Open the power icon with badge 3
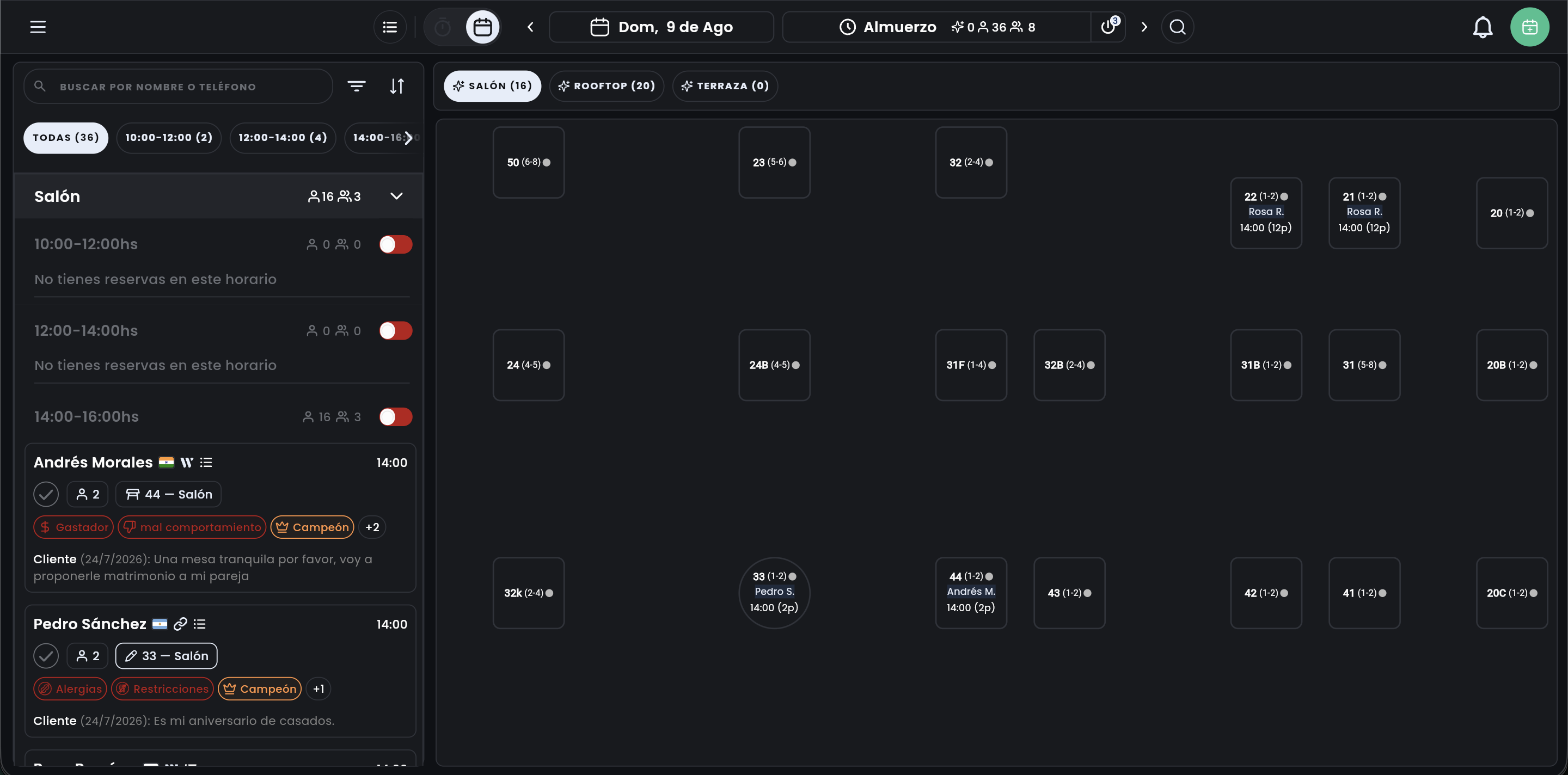Image resolution: width=1568 pixels, height=775 pixels. (x=1109, y=27)
